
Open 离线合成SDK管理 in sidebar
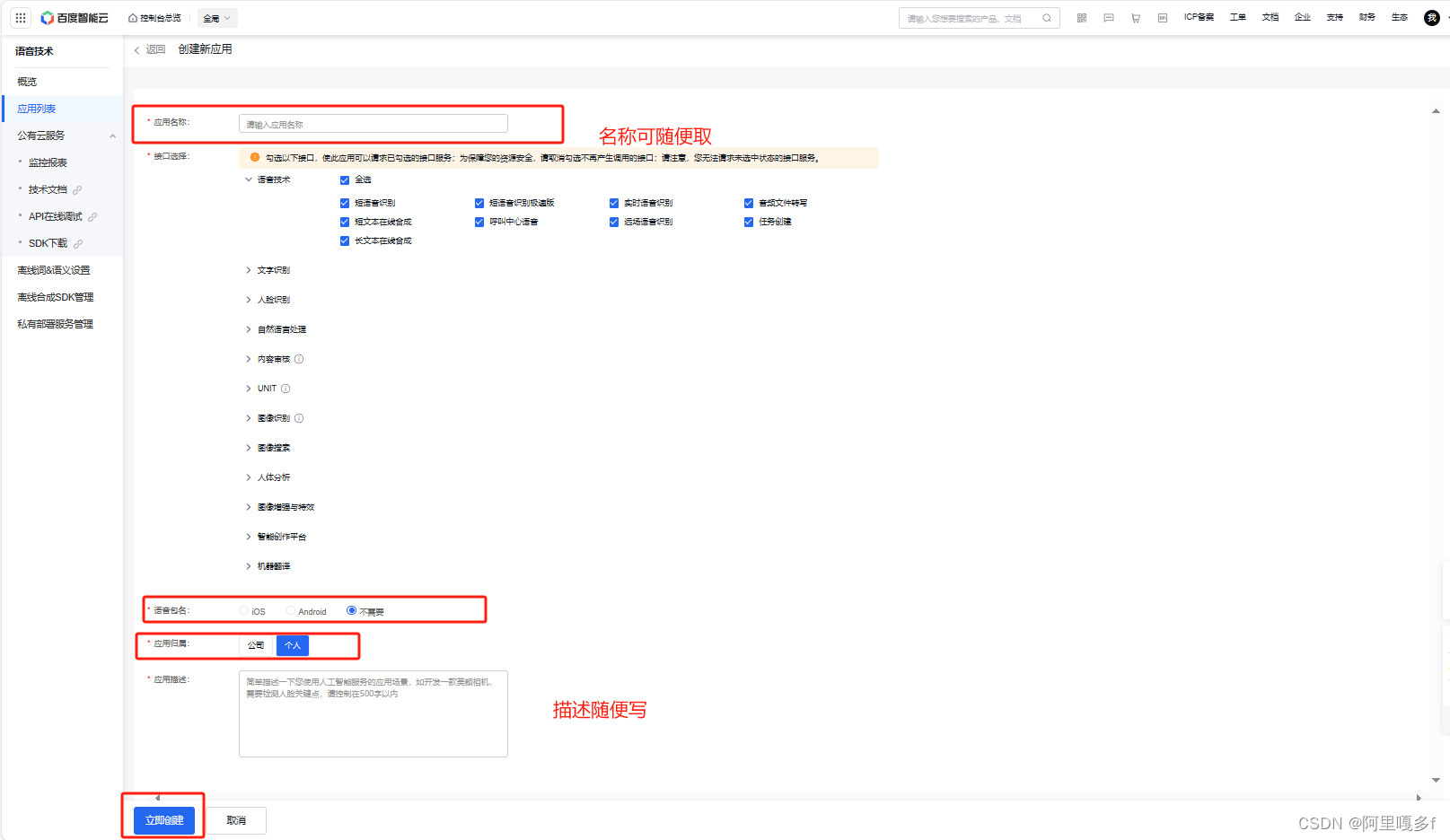(56, 297)
